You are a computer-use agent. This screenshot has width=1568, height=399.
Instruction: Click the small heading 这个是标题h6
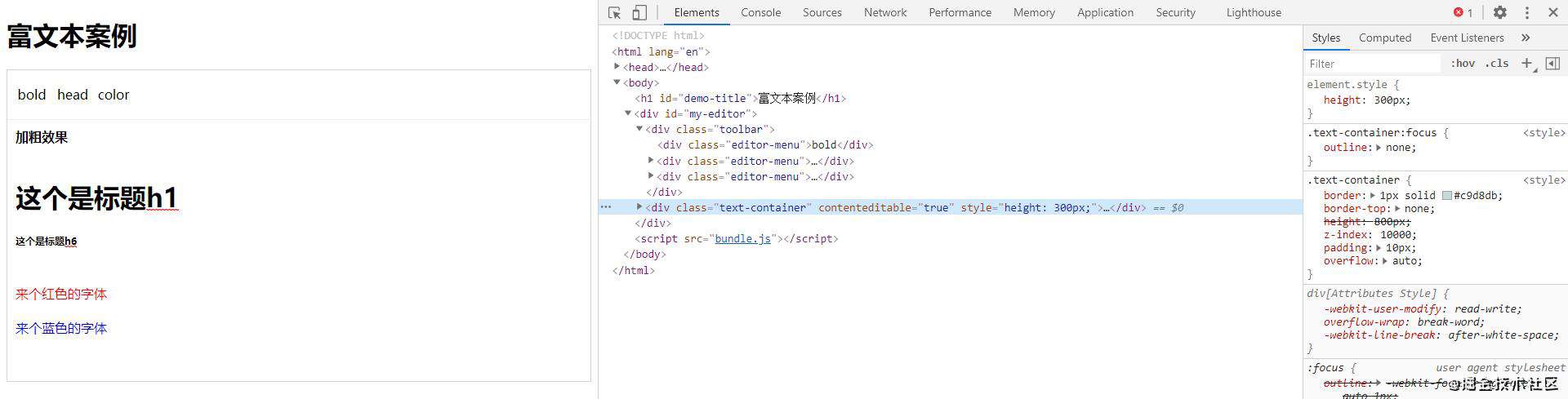[46, 241]
